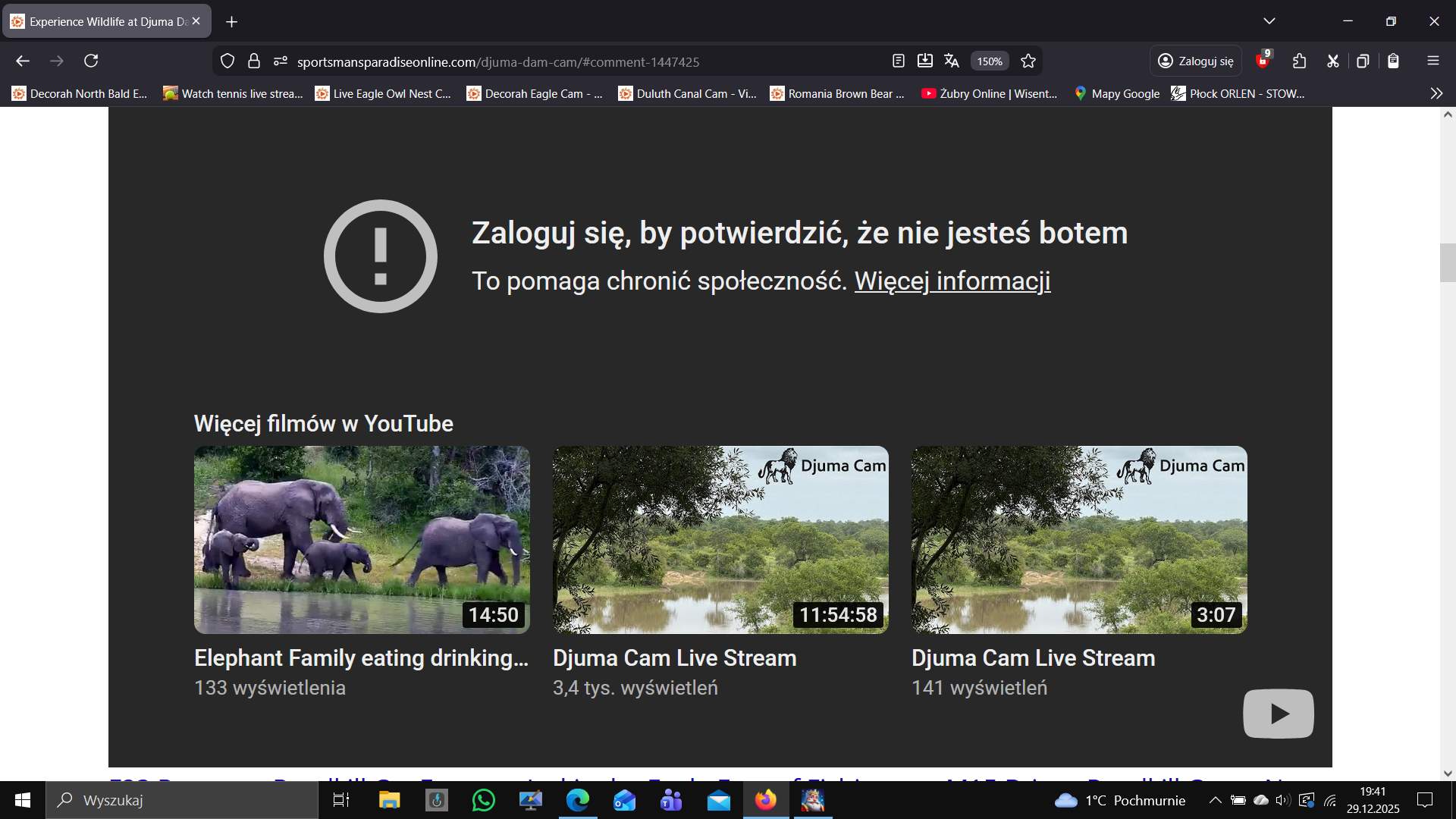This screenshot has height=819, width=1456.
Task: Show more bookmarks chevron
Action: [x=1436, y=93]
